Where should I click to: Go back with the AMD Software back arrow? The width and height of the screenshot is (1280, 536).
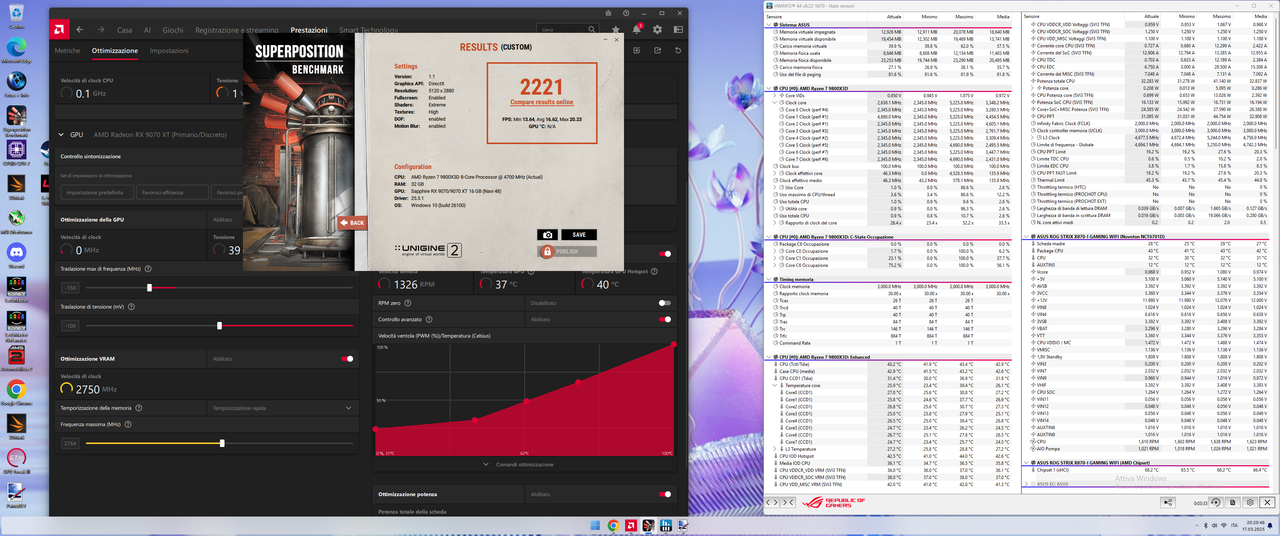click(79, 30)
